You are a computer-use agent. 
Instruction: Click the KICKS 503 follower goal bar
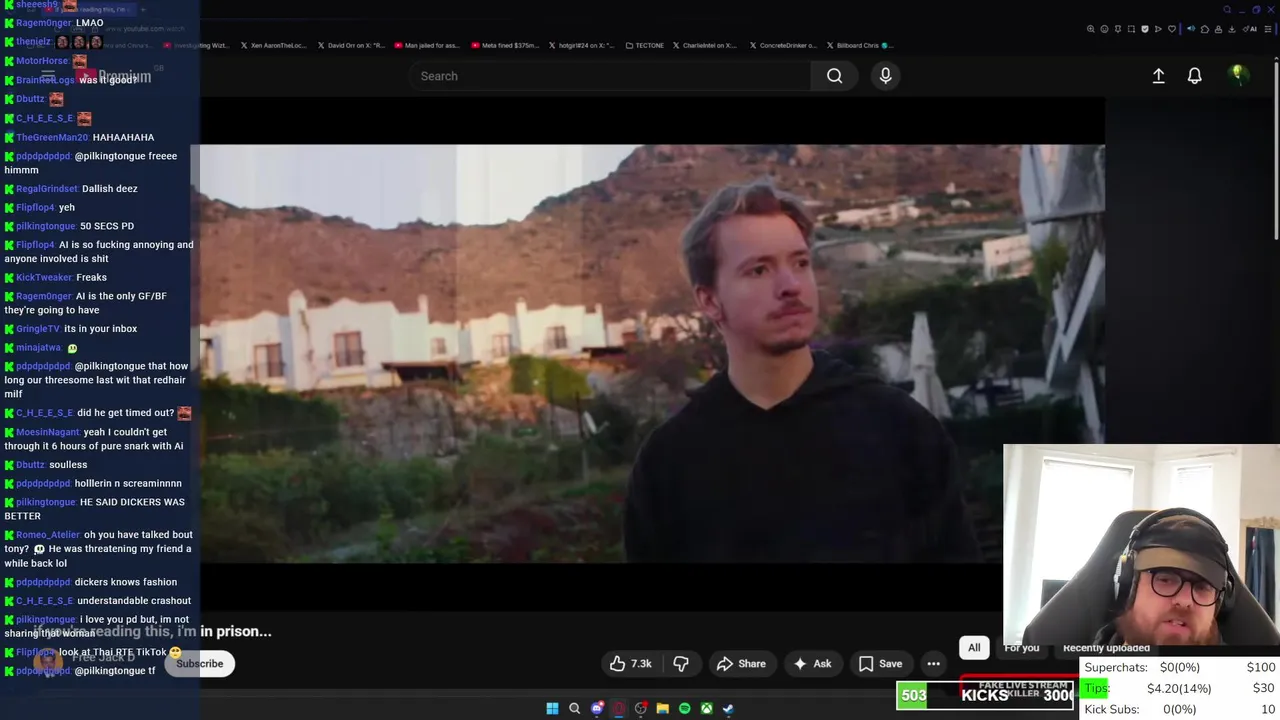(985, 695)
